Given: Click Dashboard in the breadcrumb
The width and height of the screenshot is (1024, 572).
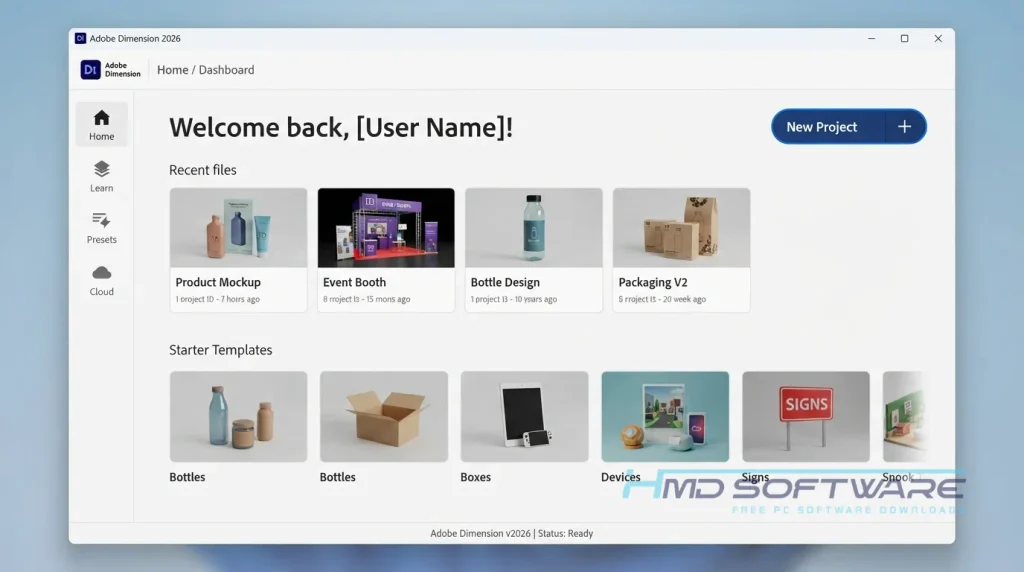Looking at the screenshot, I should pyautogui.click(x=227, y=70).
